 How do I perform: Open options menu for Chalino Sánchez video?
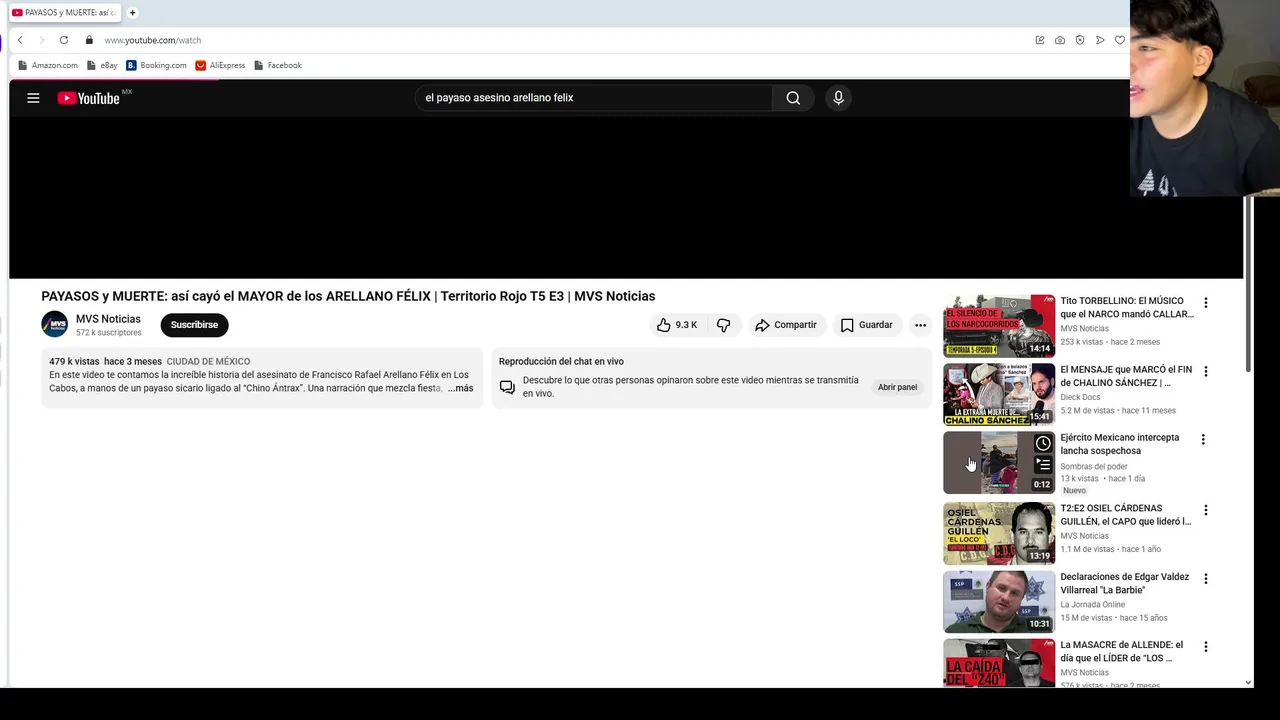click(1205, 371)
